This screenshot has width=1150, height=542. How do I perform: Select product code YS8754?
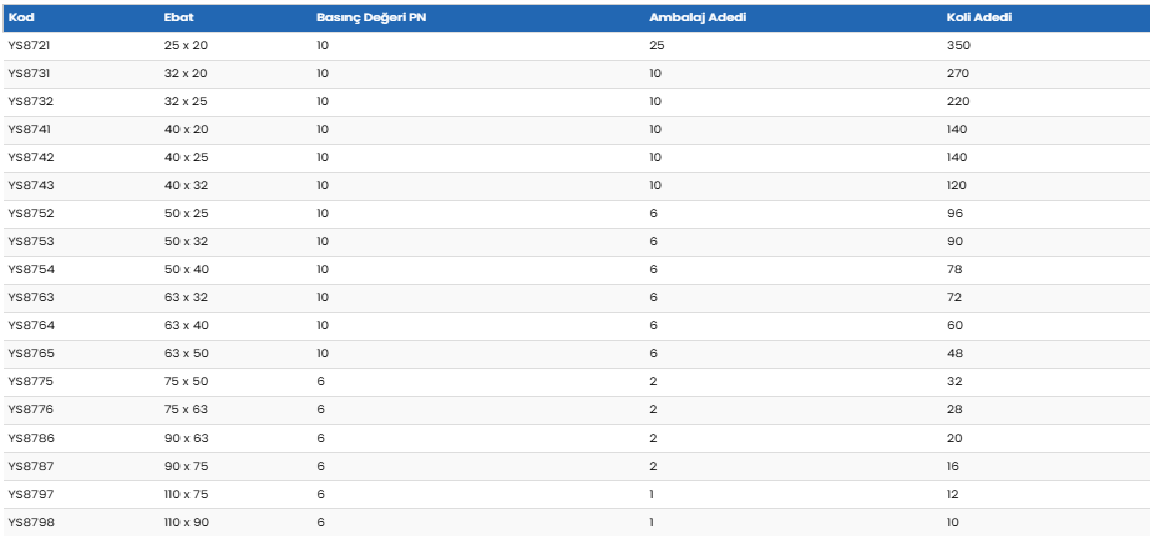30,269
